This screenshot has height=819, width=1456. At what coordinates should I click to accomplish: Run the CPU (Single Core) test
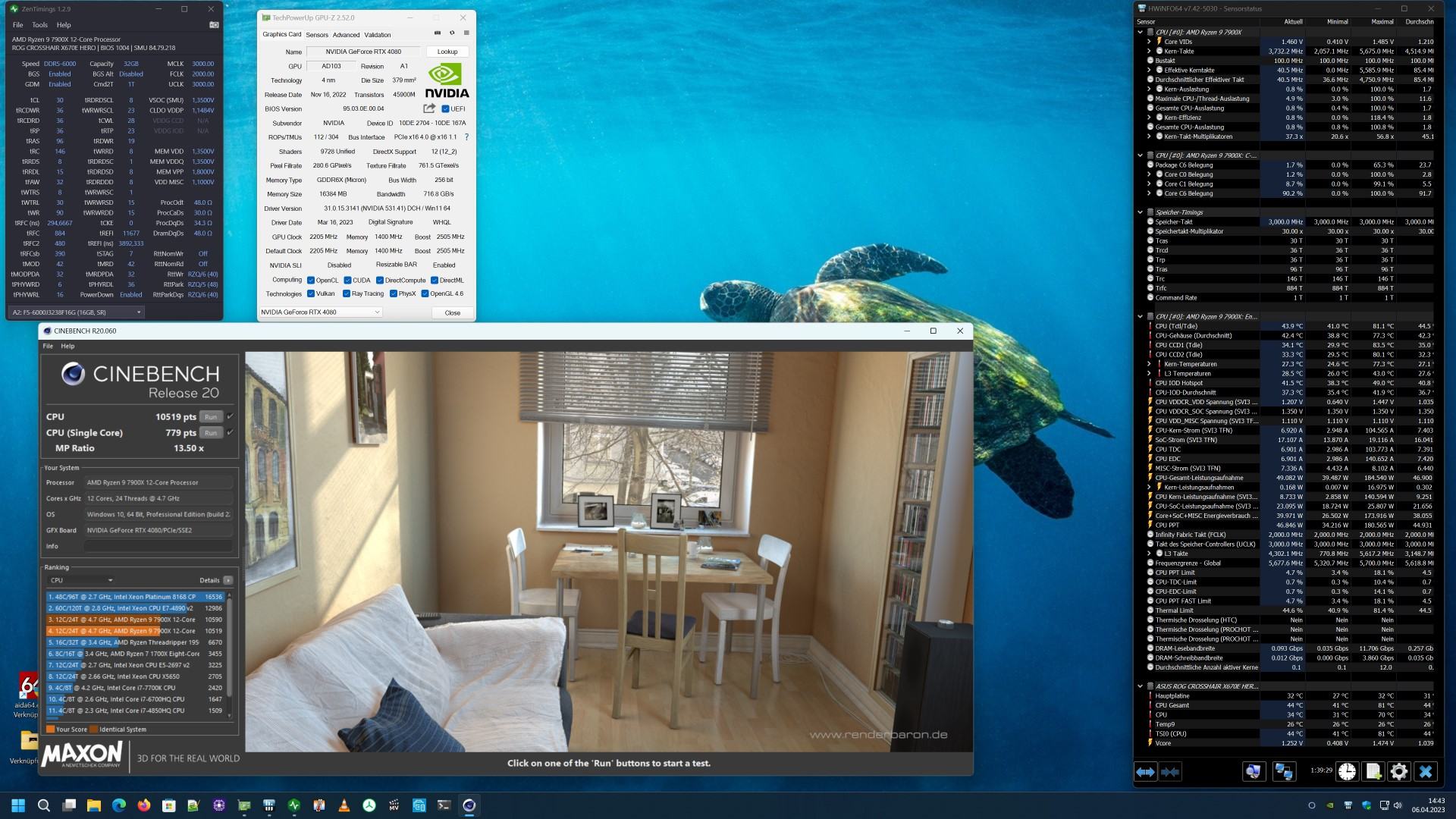tap(211, 433)
